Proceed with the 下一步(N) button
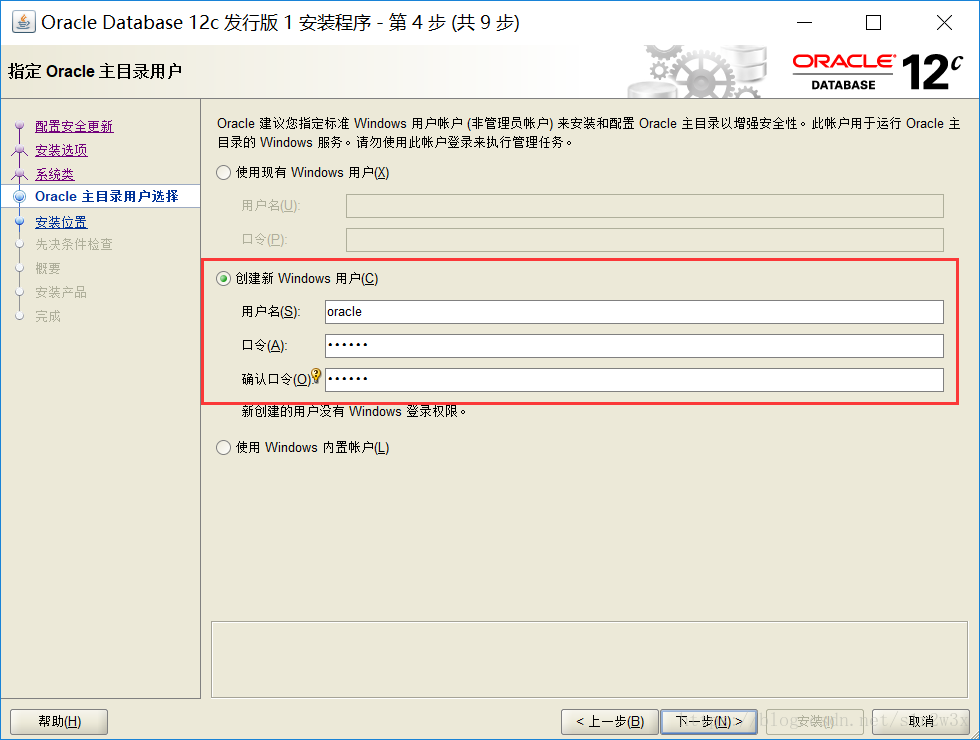980x740 pixels. click(x=709, y=722)
